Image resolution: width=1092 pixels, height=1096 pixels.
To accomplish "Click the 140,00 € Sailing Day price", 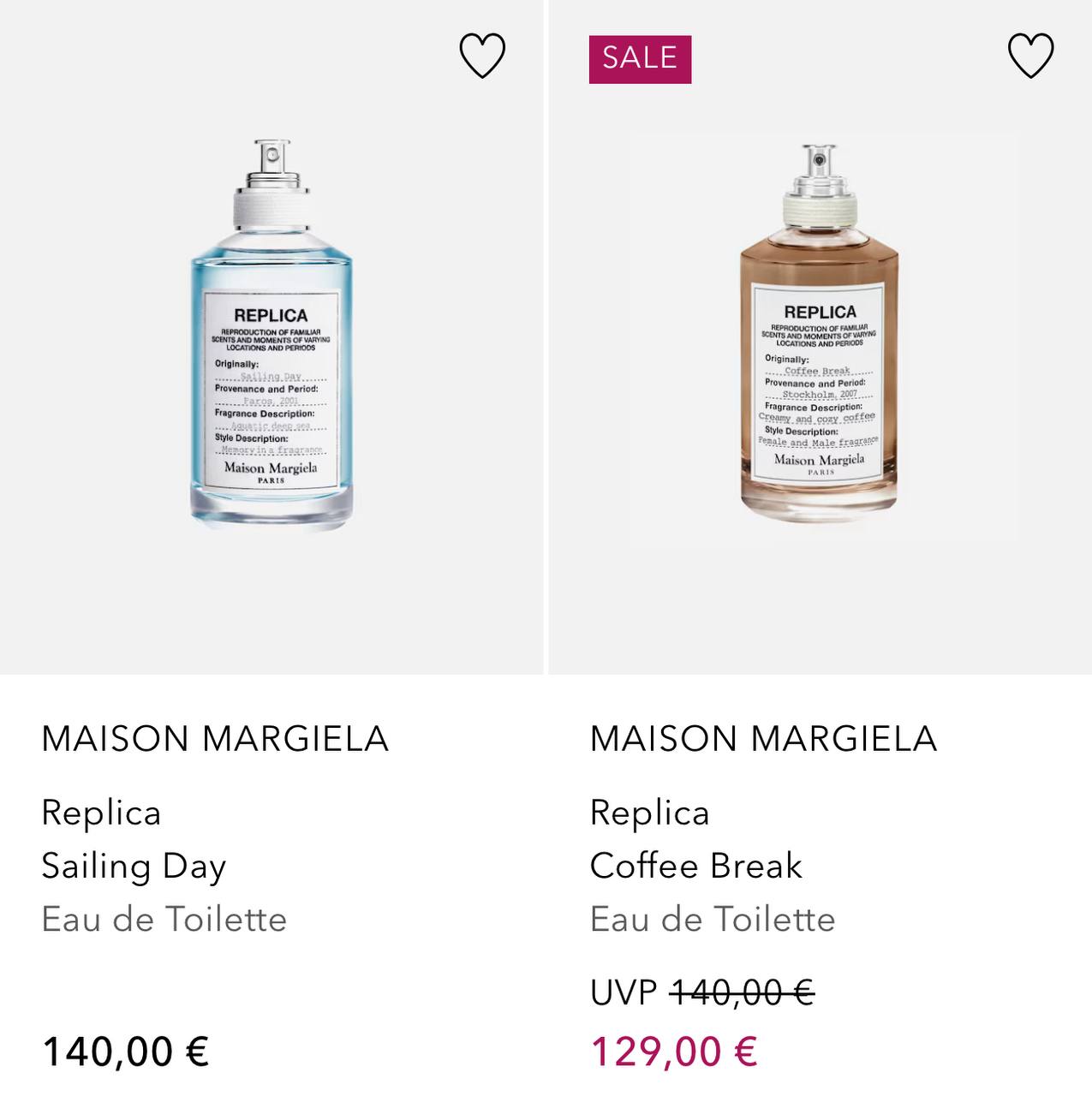I will 125,1051.
